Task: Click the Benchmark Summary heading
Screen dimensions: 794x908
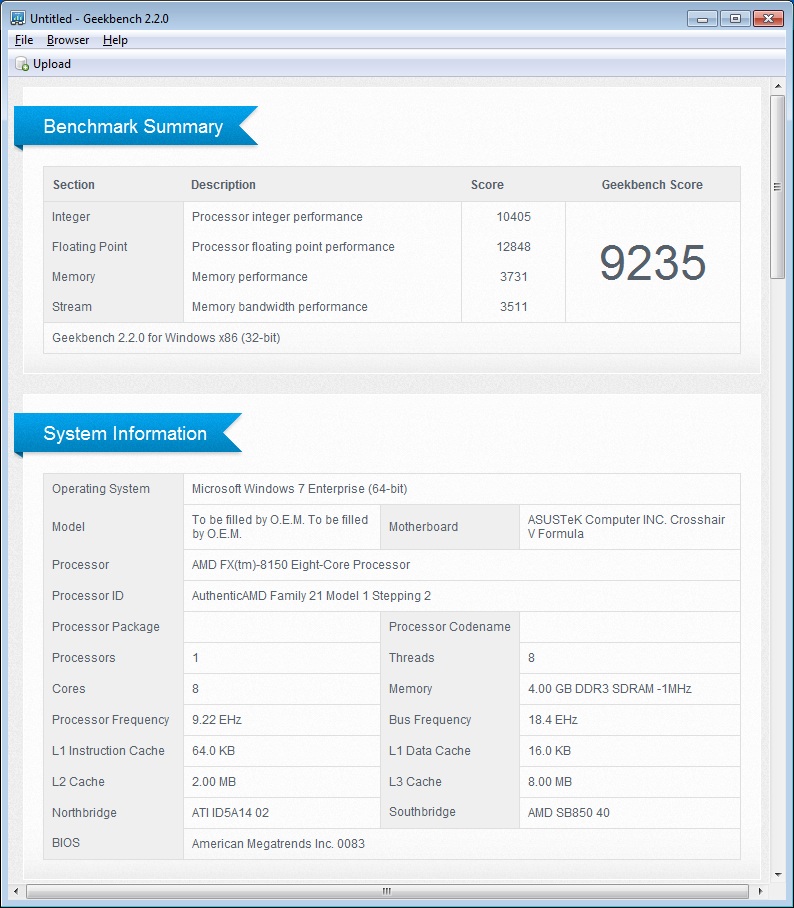Action: pos(133,126)
